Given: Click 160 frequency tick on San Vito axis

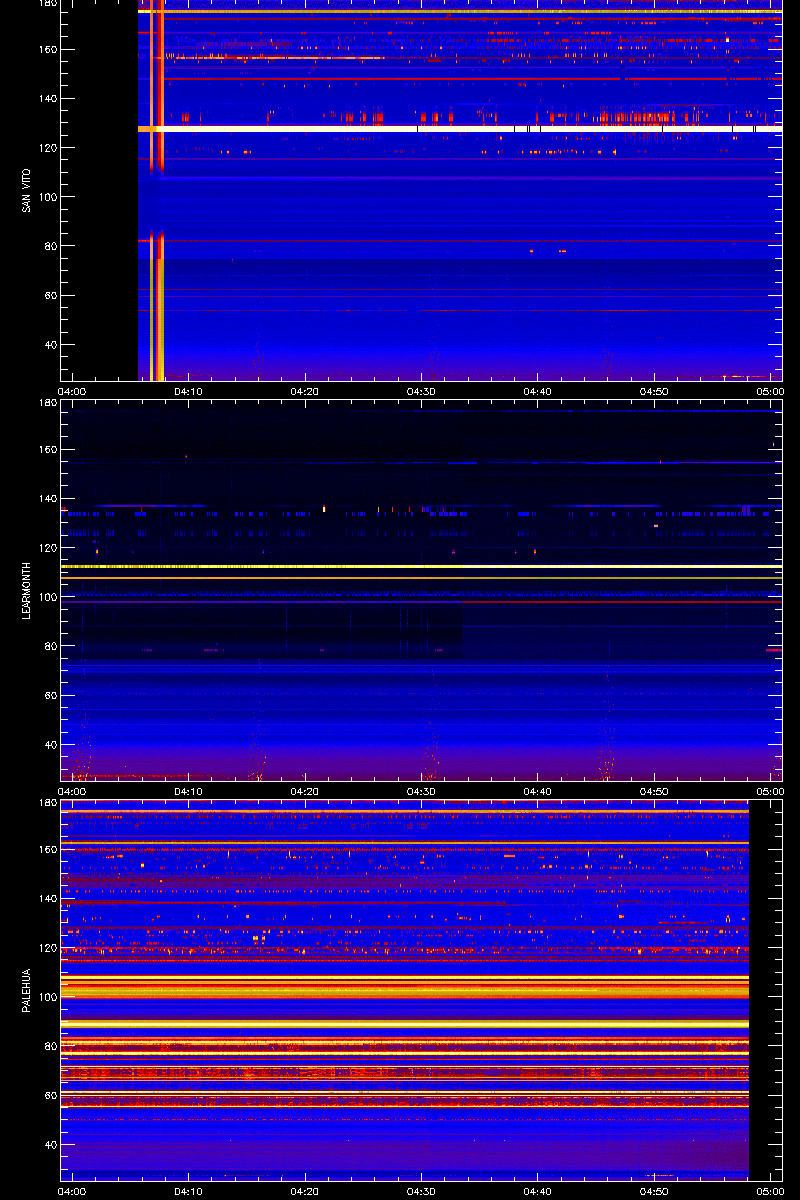Looking at the screenshot, I should [x=47, y=50].
